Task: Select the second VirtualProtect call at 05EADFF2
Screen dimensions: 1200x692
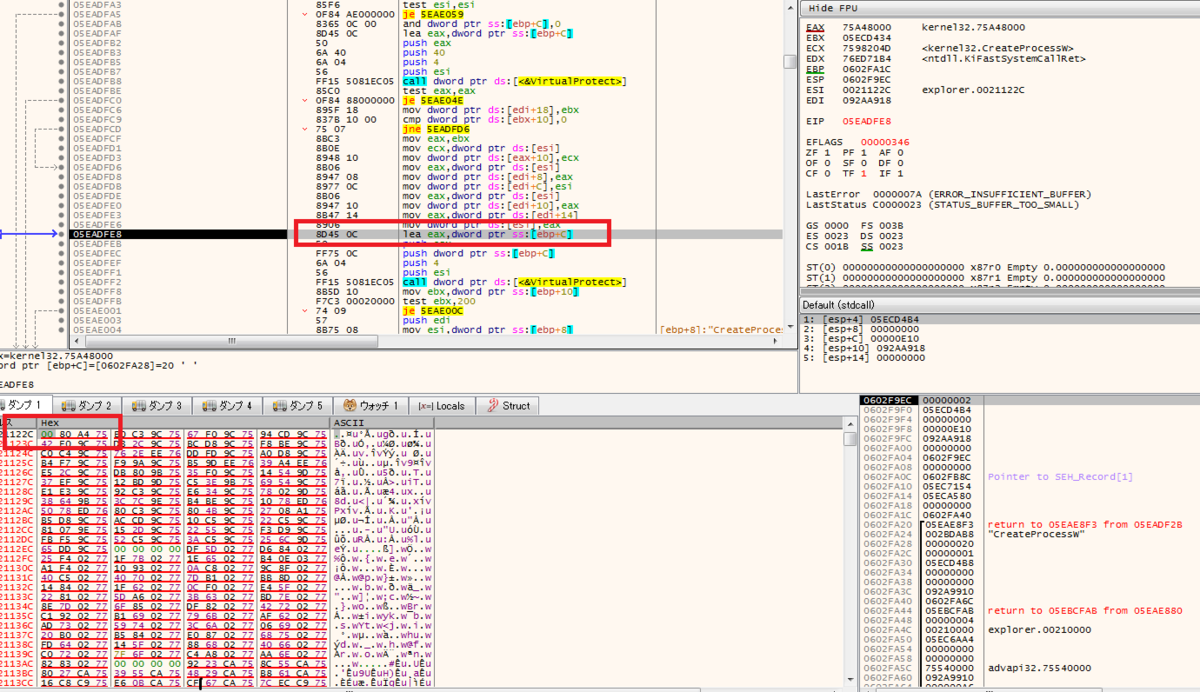Action: [x=514, y=282]
